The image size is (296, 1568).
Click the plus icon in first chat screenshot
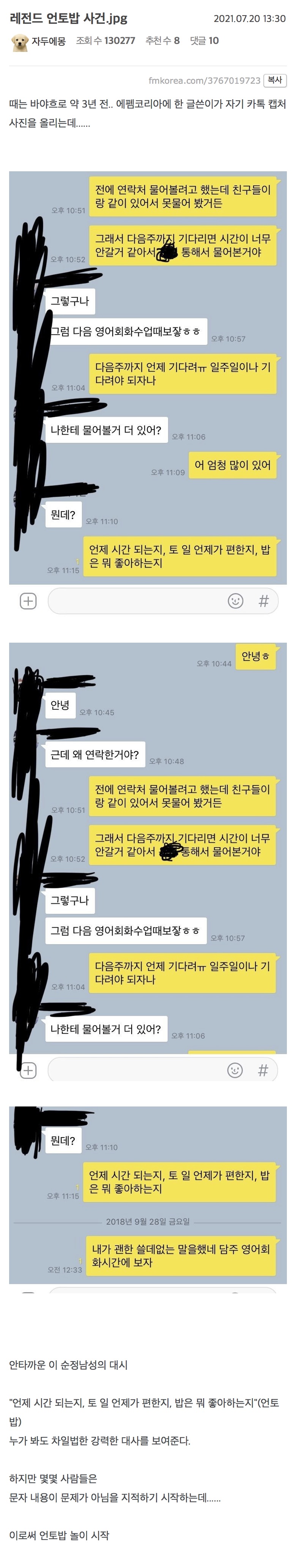pos(28,601)
